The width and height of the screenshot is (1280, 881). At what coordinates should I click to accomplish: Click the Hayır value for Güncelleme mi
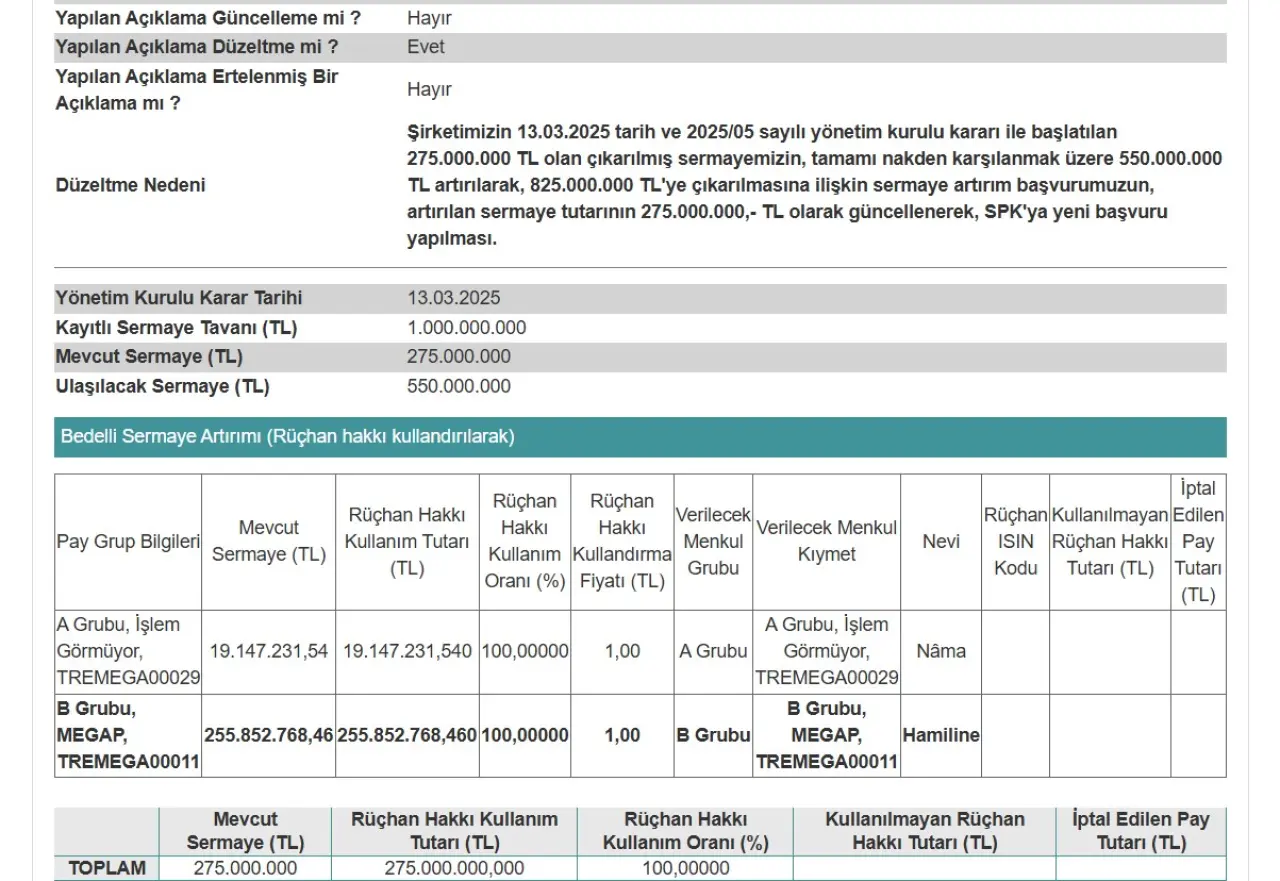coord(429,18)
